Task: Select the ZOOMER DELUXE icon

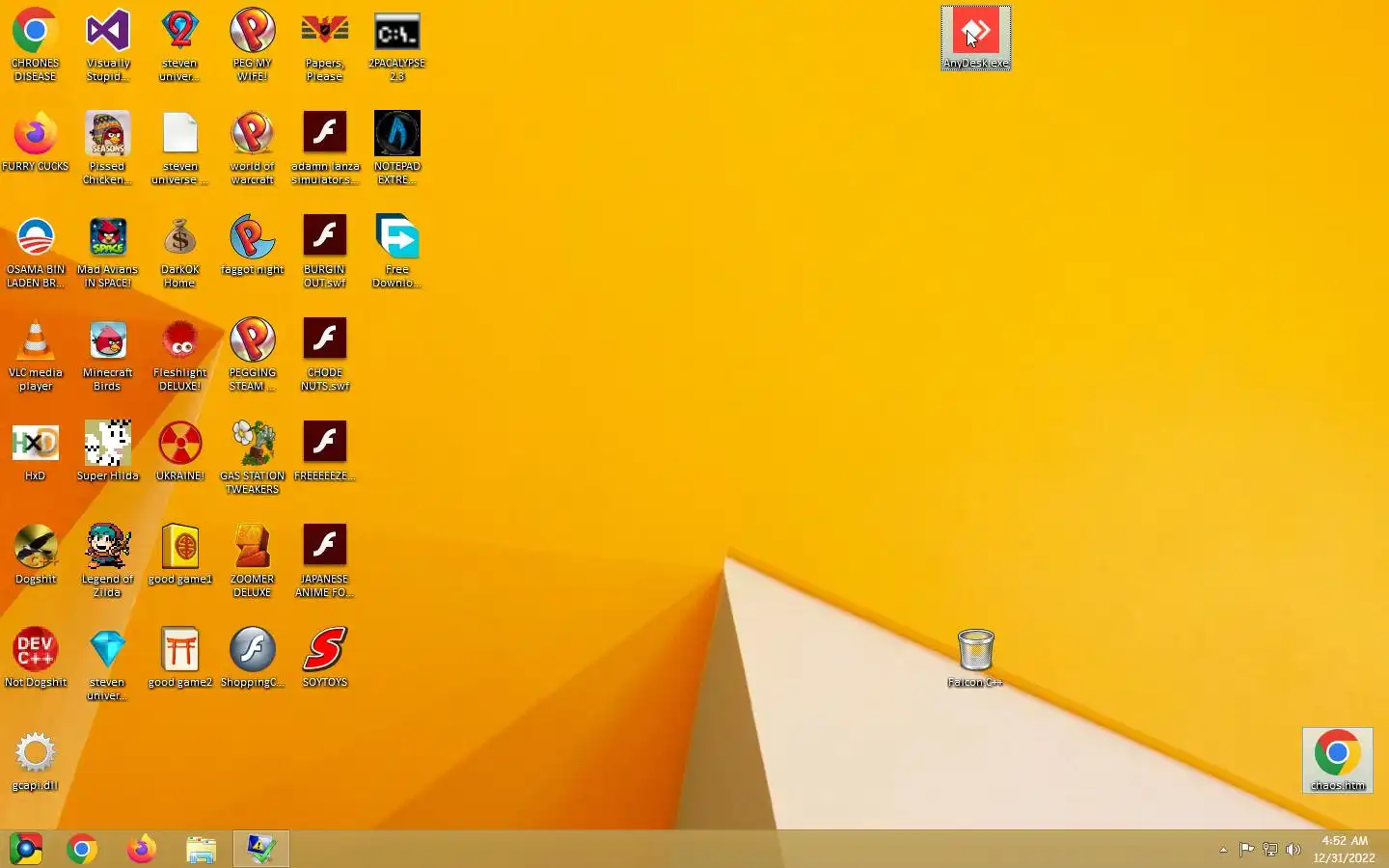Action: click(253, 560)
